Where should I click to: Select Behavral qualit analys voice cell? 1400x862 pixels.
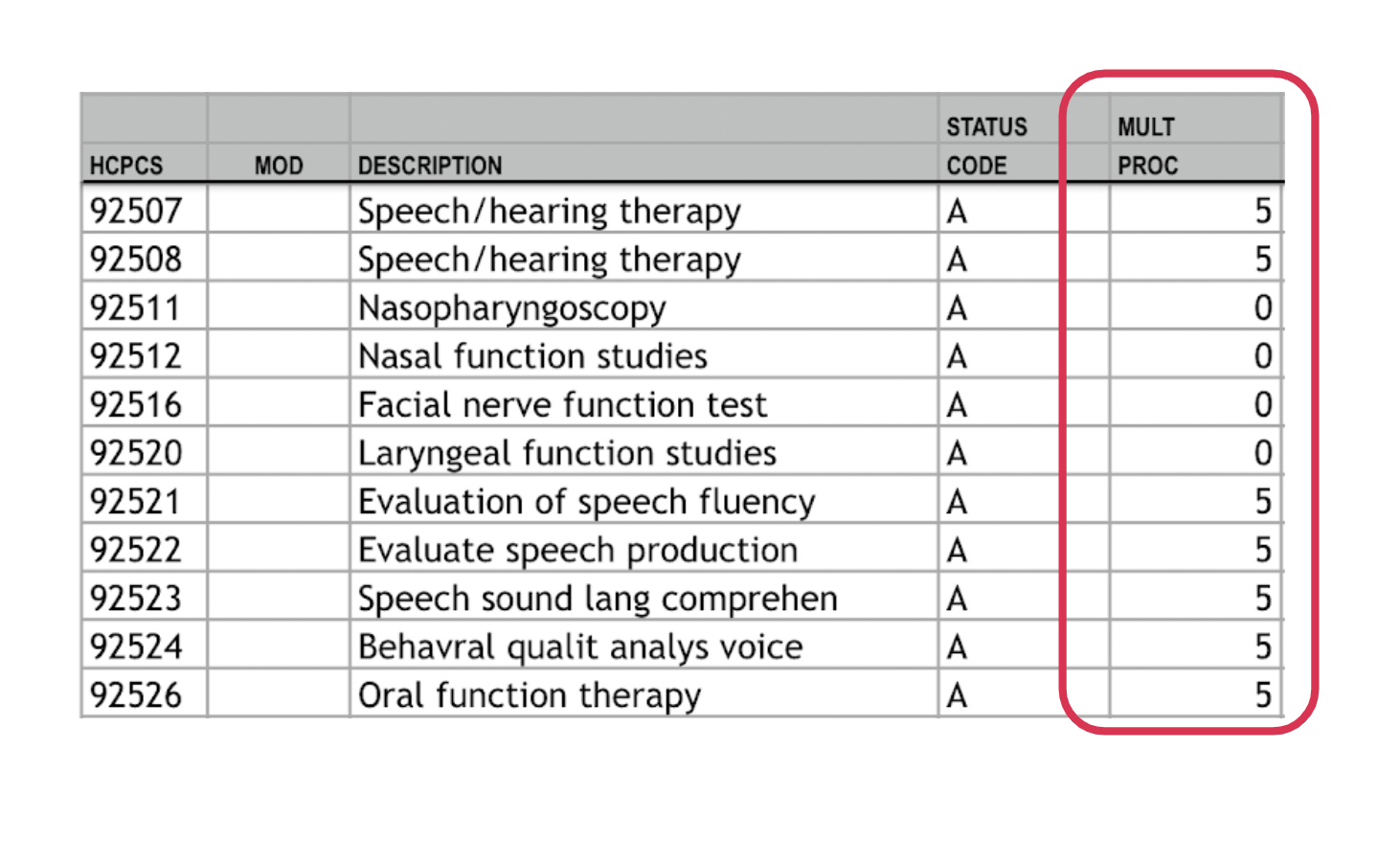point(644,646)
